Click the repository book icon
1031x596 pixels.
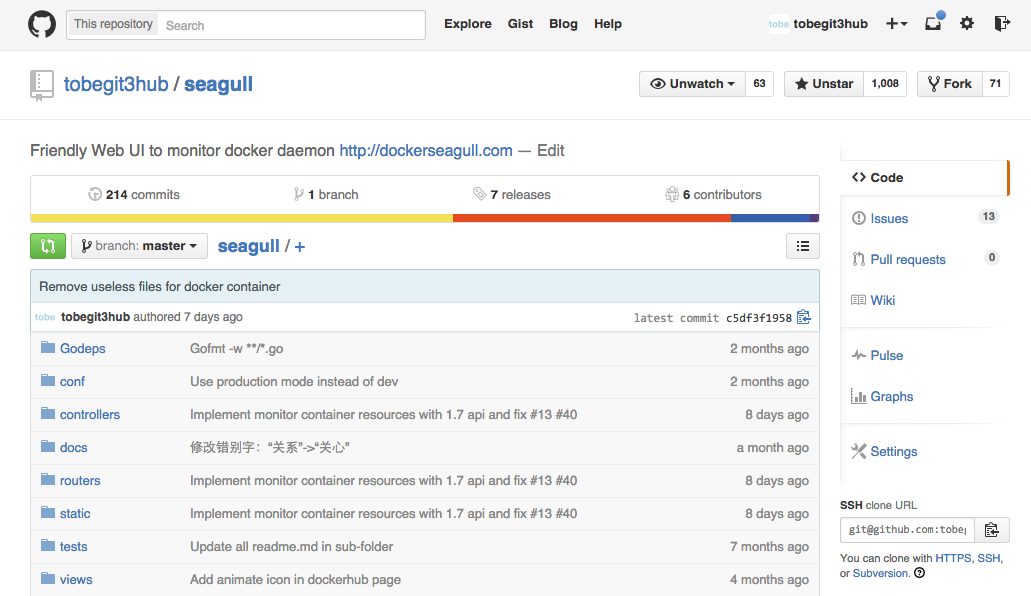point(42,86)
